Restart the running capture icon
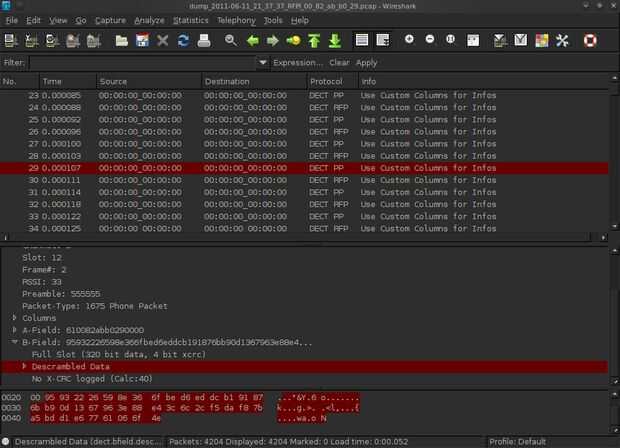Screen dimensions: 620x448 94,40
